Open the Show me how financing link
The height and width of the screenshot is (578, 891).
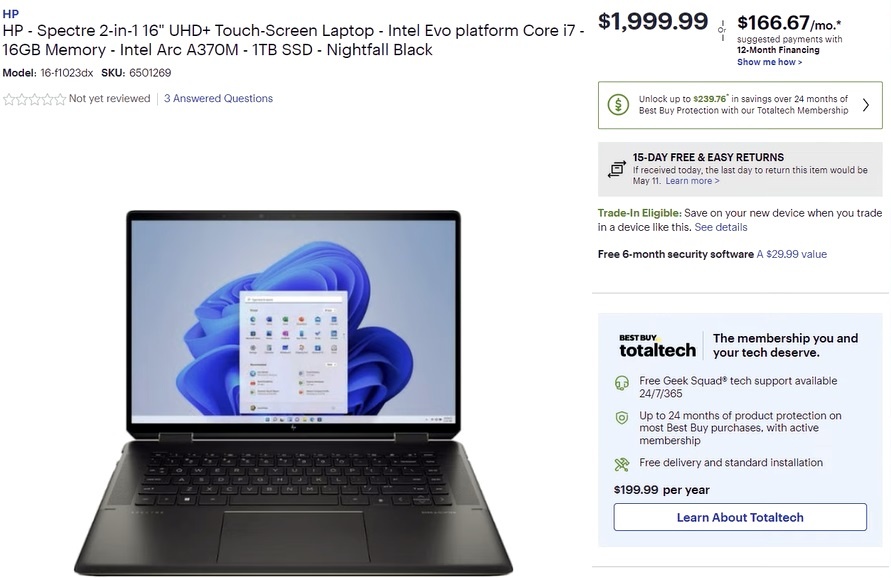[769, 62]
